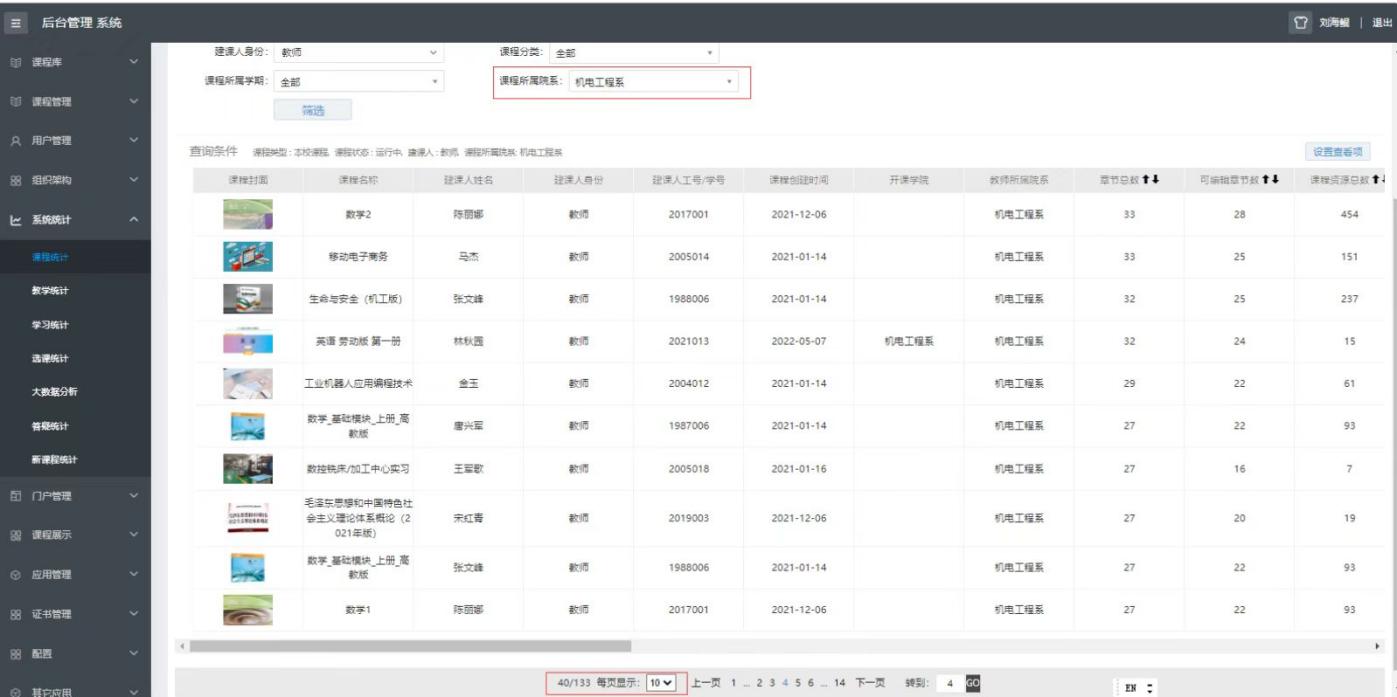Image resolution: width=1397 pixels, height=697 pixels.
Task: Open cover thumbnail of 生命与安全 (机工版)
Action: (248, 299)
